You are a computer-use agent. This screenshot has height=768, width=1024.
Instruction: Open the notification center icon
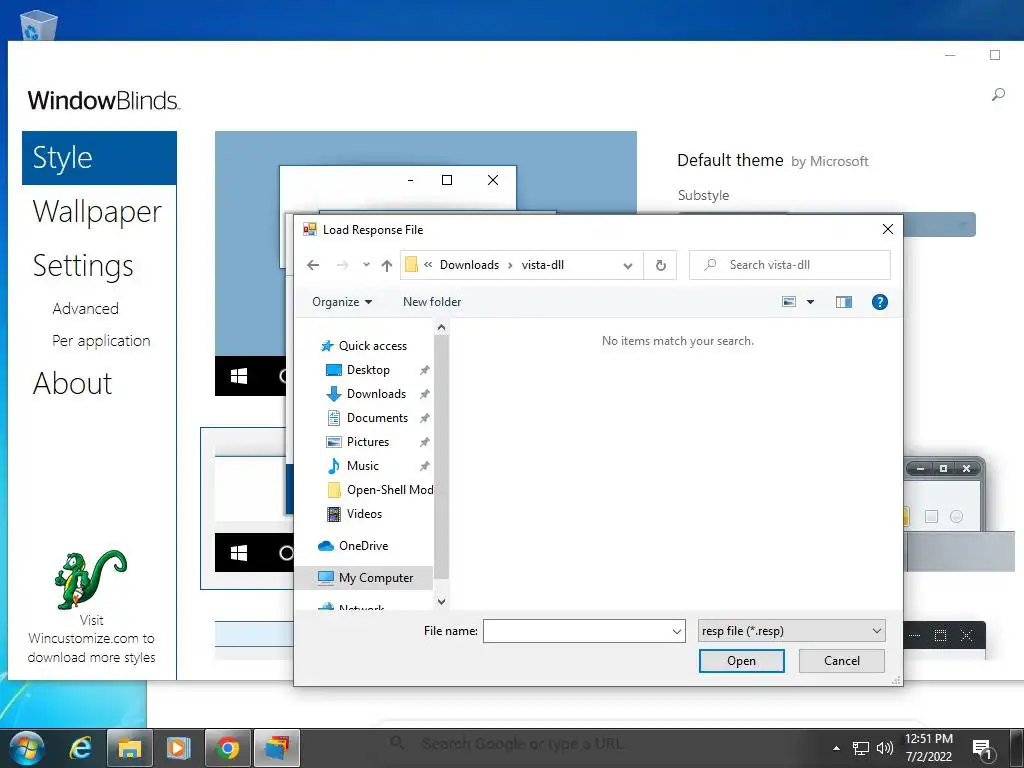(x=982, y=750)
